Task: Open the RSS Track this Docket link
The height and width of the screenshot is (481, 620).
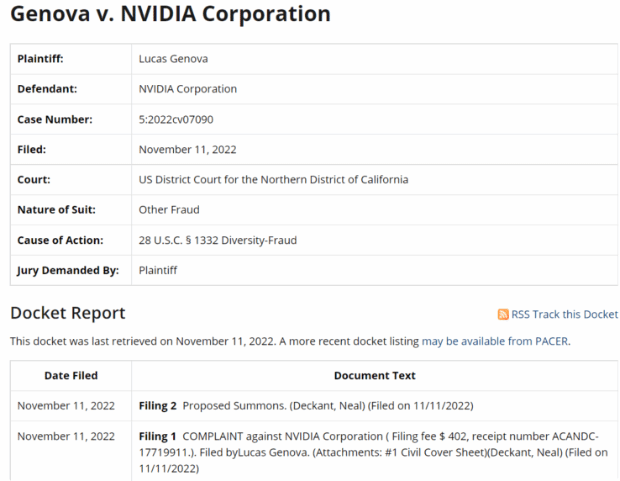Action: pyautogui.click(x=564, y=314)
